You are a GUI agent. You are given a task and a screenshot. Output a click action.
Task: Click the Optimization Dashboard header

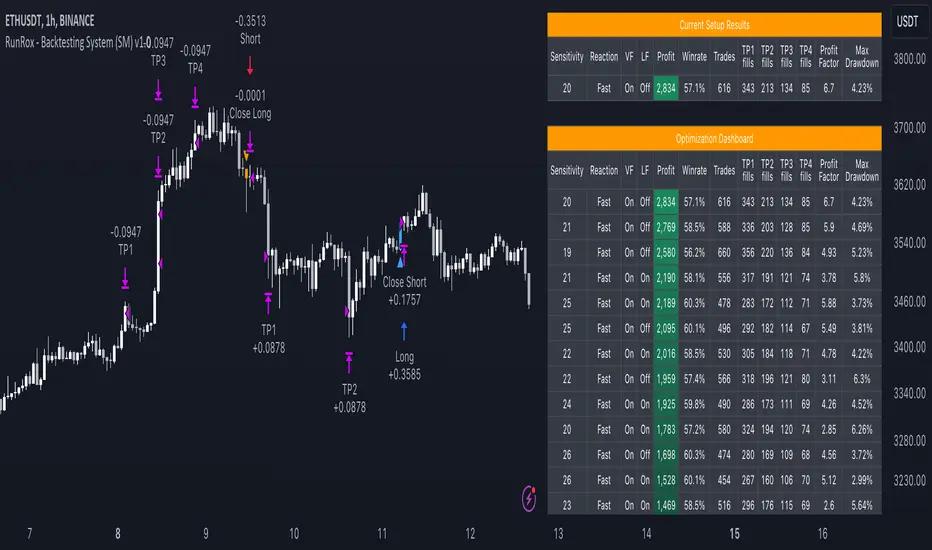click(x=714, y=139)
